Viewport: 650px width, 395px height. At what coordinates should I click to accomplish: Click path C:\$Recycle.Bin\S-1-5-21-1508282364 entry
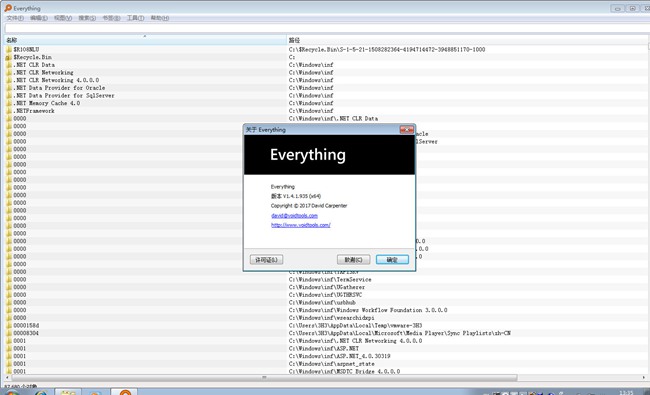tap(387, 49)
